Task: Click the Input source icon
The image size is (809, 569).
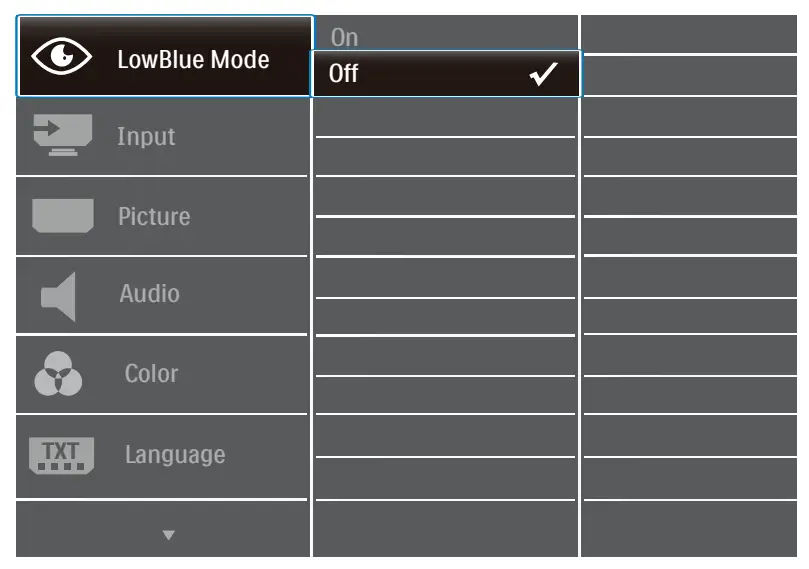Action: tap(63, 136)
